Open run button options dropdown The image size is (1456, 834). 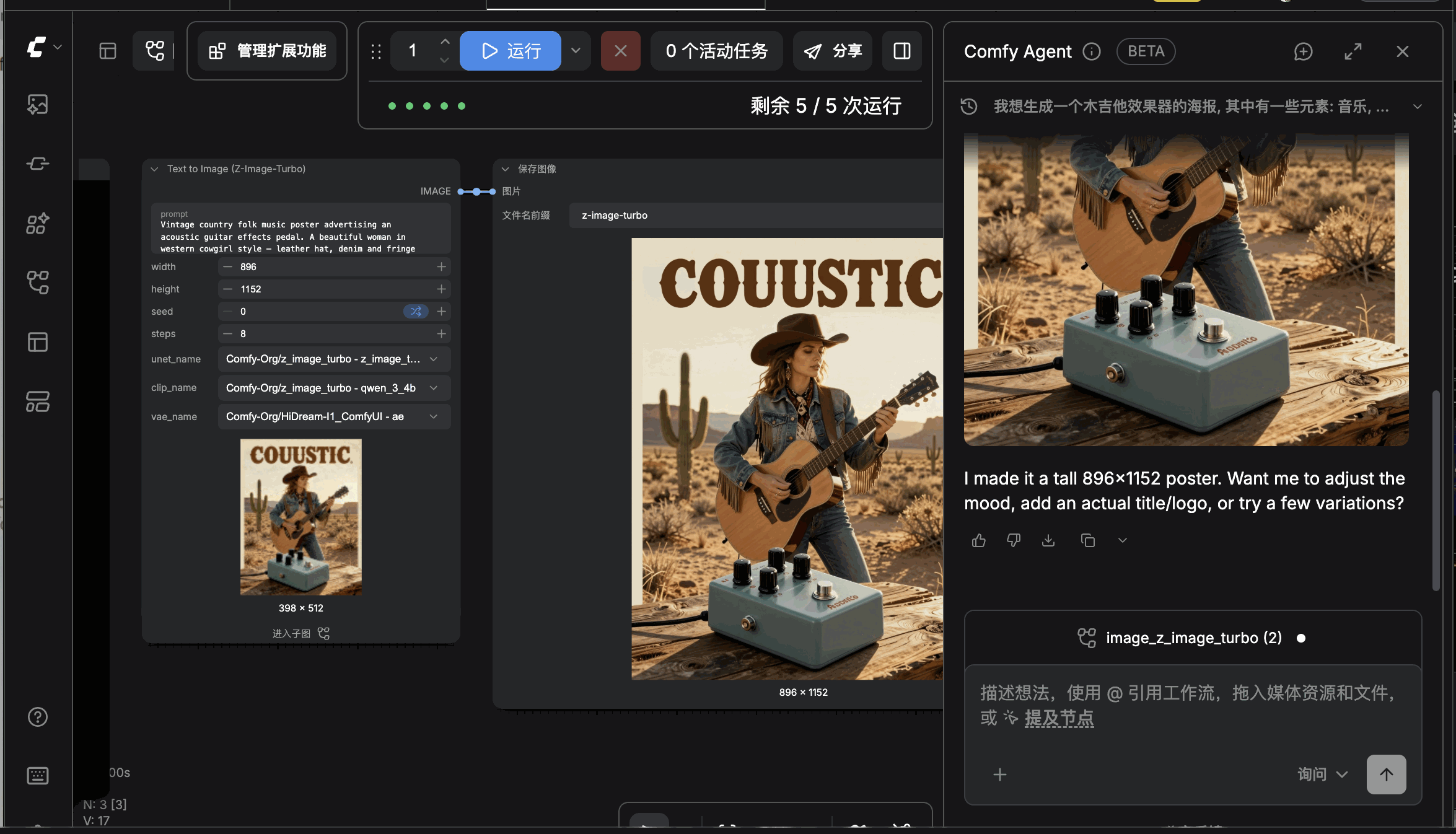pos(576,51)
